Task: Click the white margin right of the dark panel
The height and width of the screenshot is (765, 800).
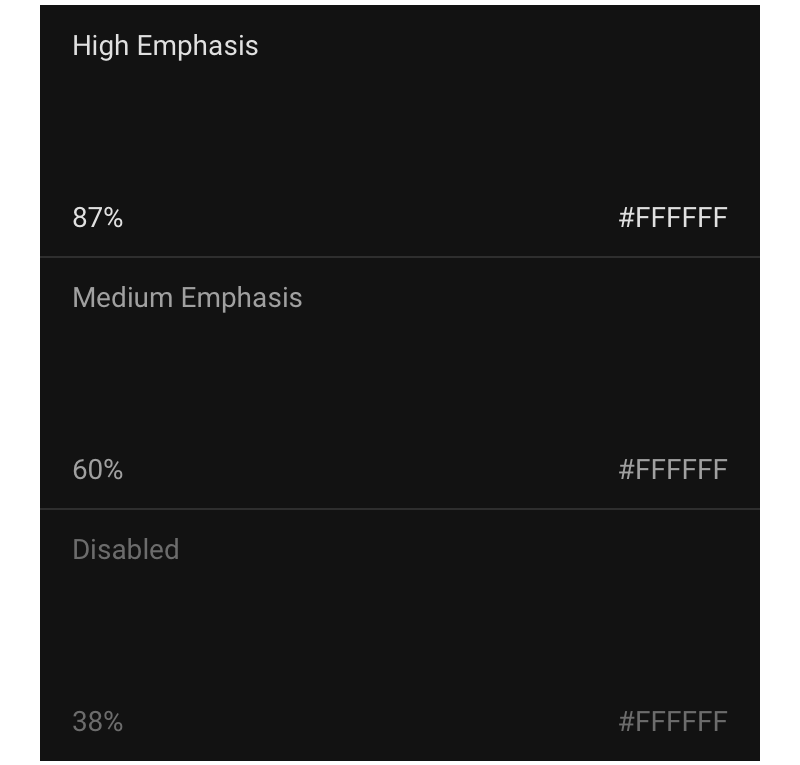Action: (780, 382)
